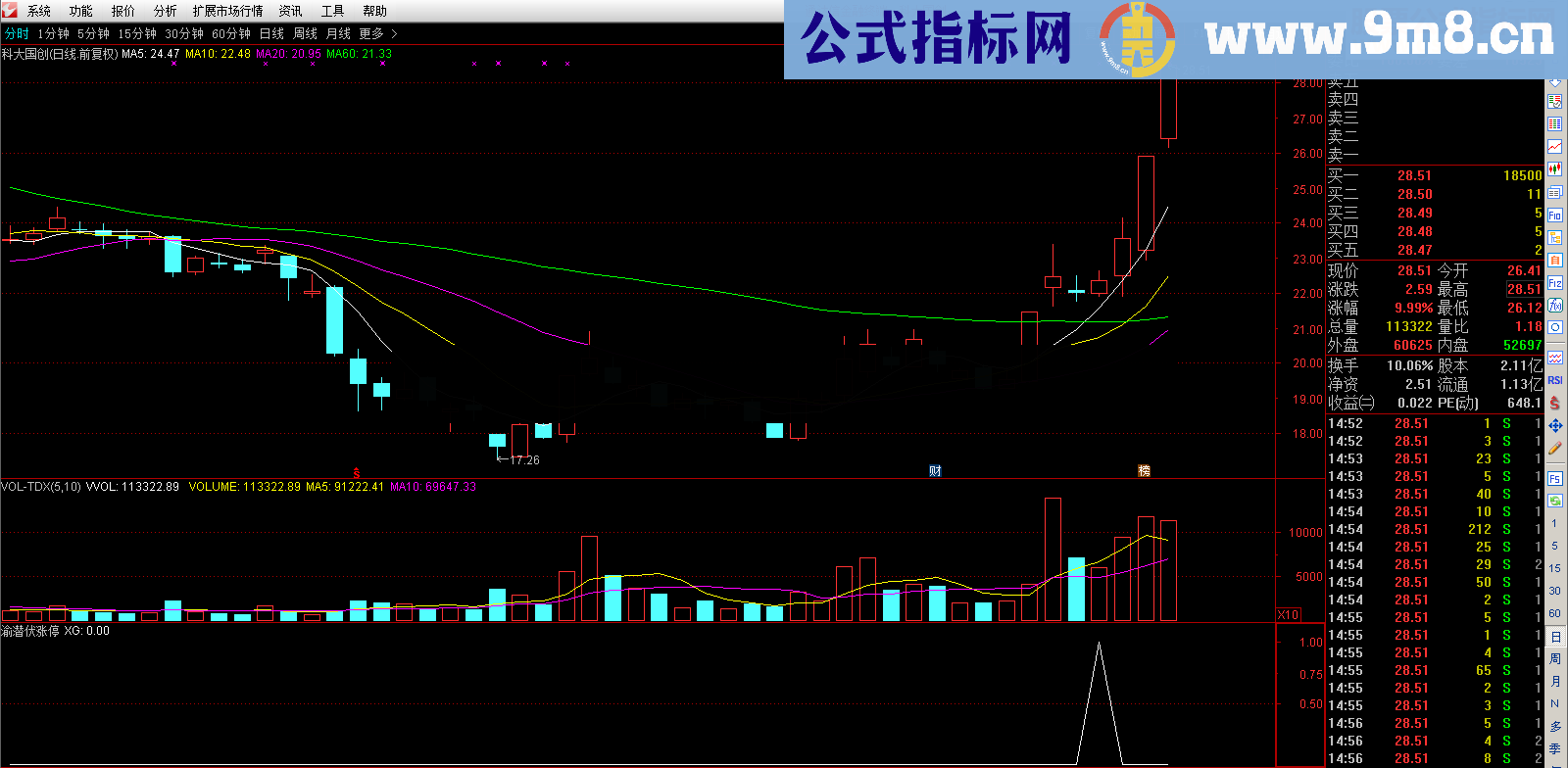Select sidebar 周 weekly period
Viewport: 1568px width, 768px height.
click(1555, 659)
